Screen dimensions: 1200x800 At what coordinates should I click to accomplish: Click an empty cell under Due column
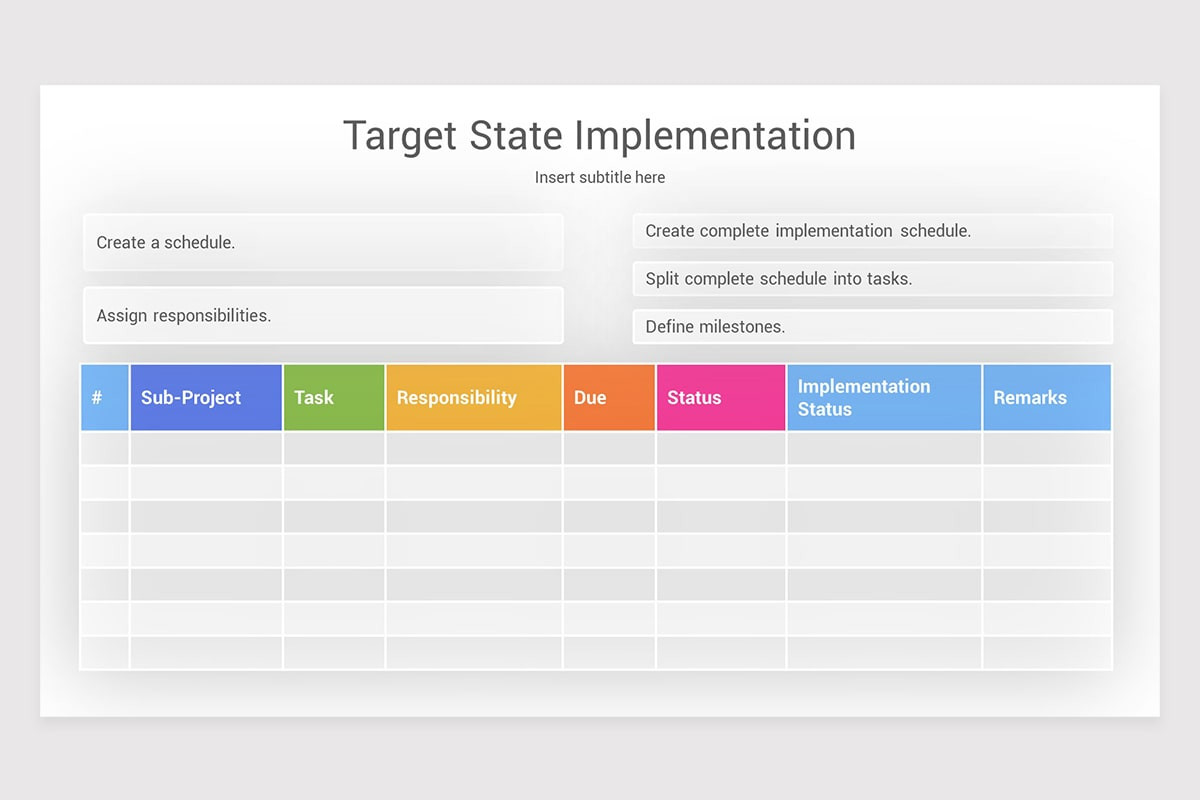point(609,516)
